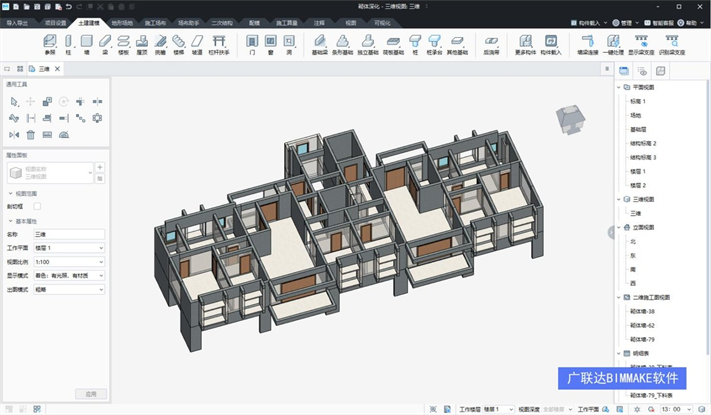Click 显示梁支座 show beam supports
Screen dimensions: 711x415
[x=641, y=45]
